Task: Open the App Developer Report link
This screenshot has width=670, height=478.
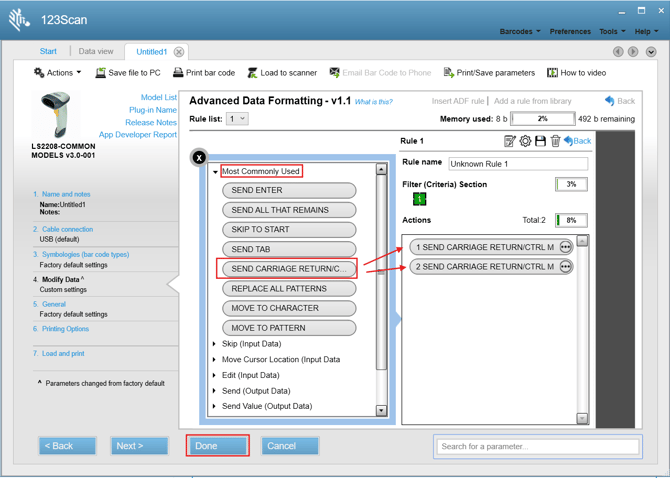Action: [x=138, y=135]
